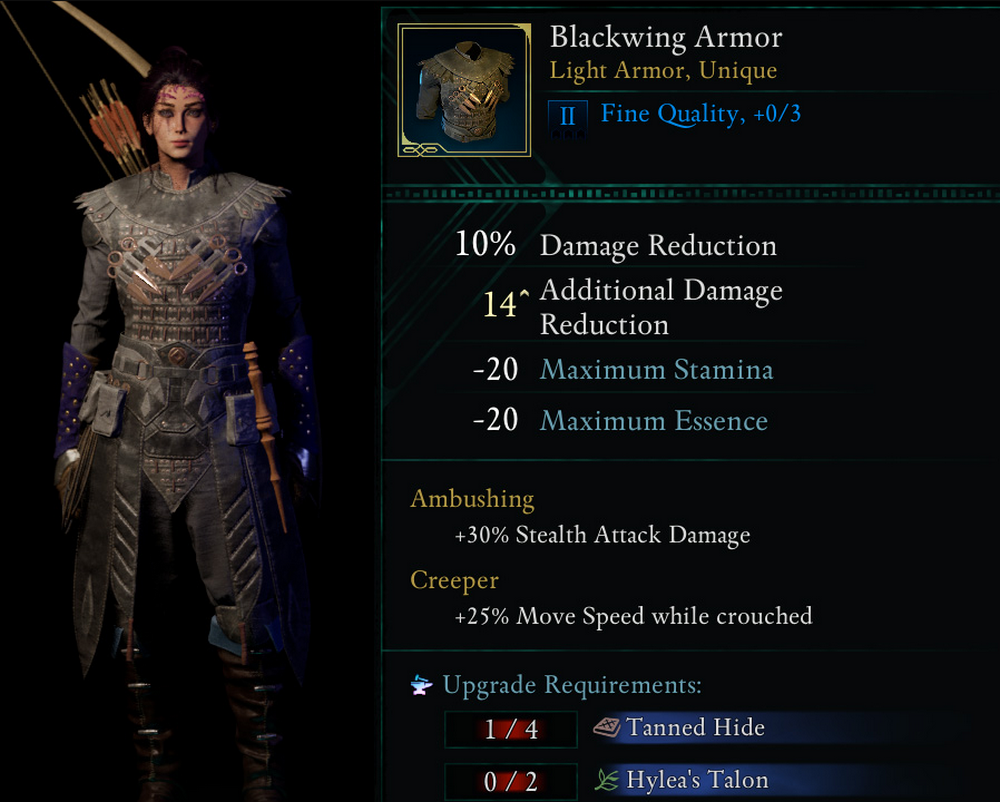The height and width of the screenshot is (802, 1000).
Task: Click the Hylea's Talon leaf icon
Action: point(607,780)
